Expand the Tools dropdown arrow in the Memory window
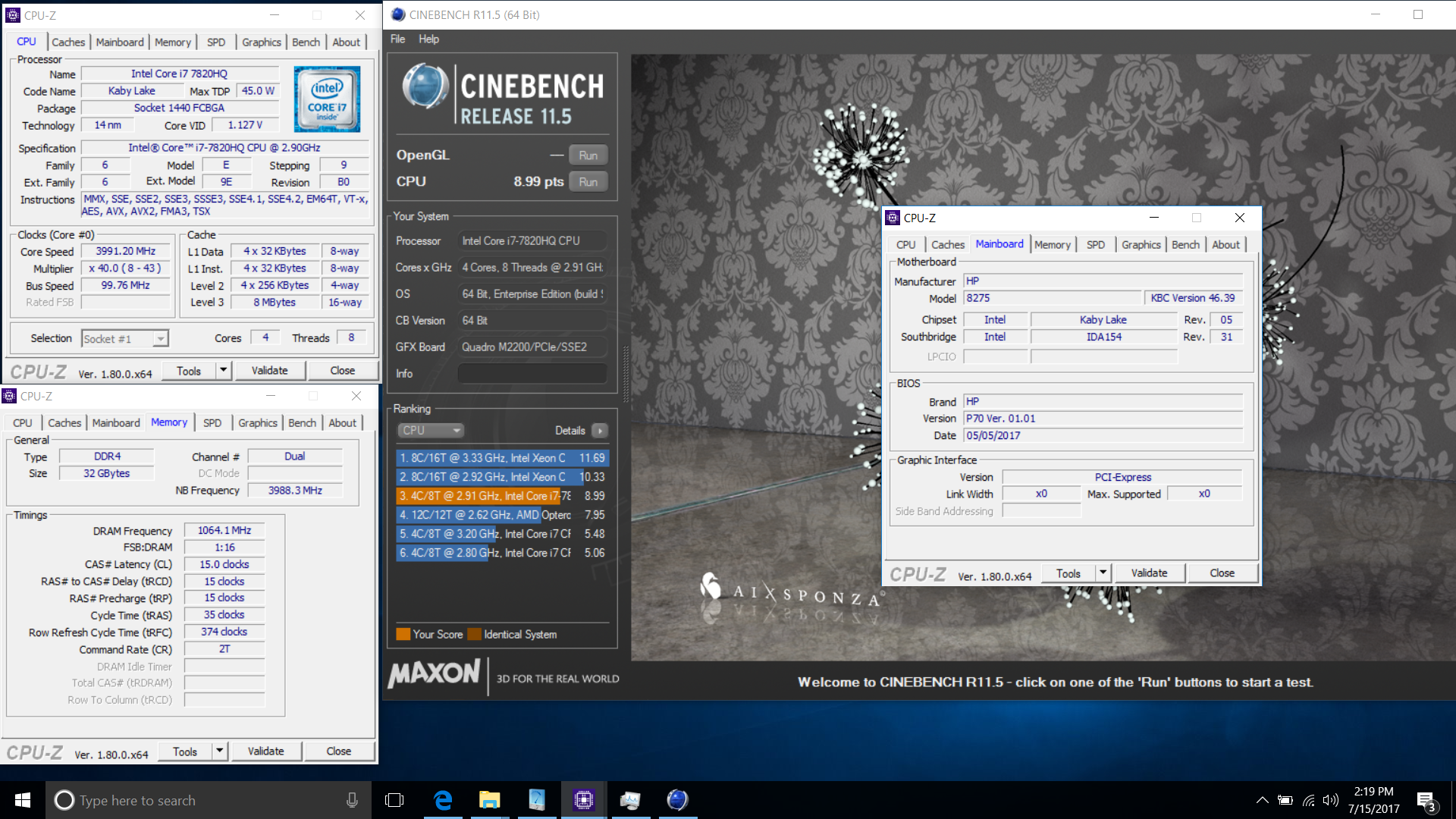The width and height of the screenshot is (1456, 819). pos(219,752)
